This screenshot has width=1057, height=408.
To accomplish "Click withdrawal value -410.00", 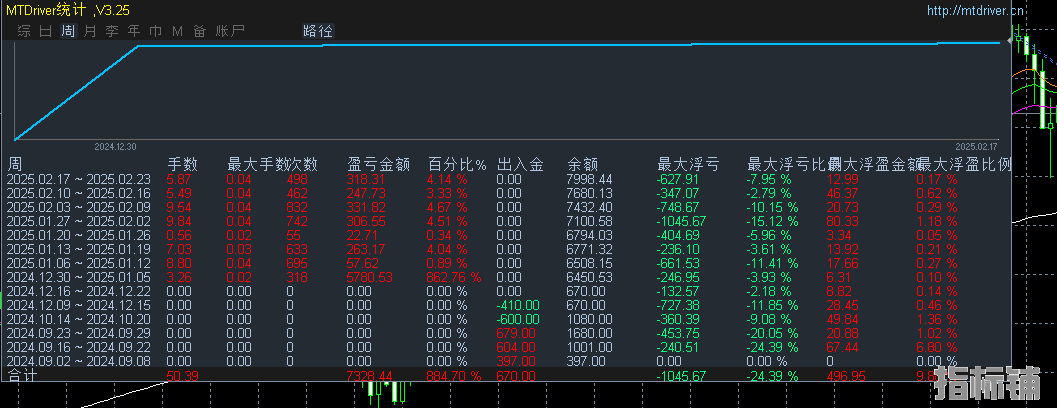I will [x=518, y=305].
